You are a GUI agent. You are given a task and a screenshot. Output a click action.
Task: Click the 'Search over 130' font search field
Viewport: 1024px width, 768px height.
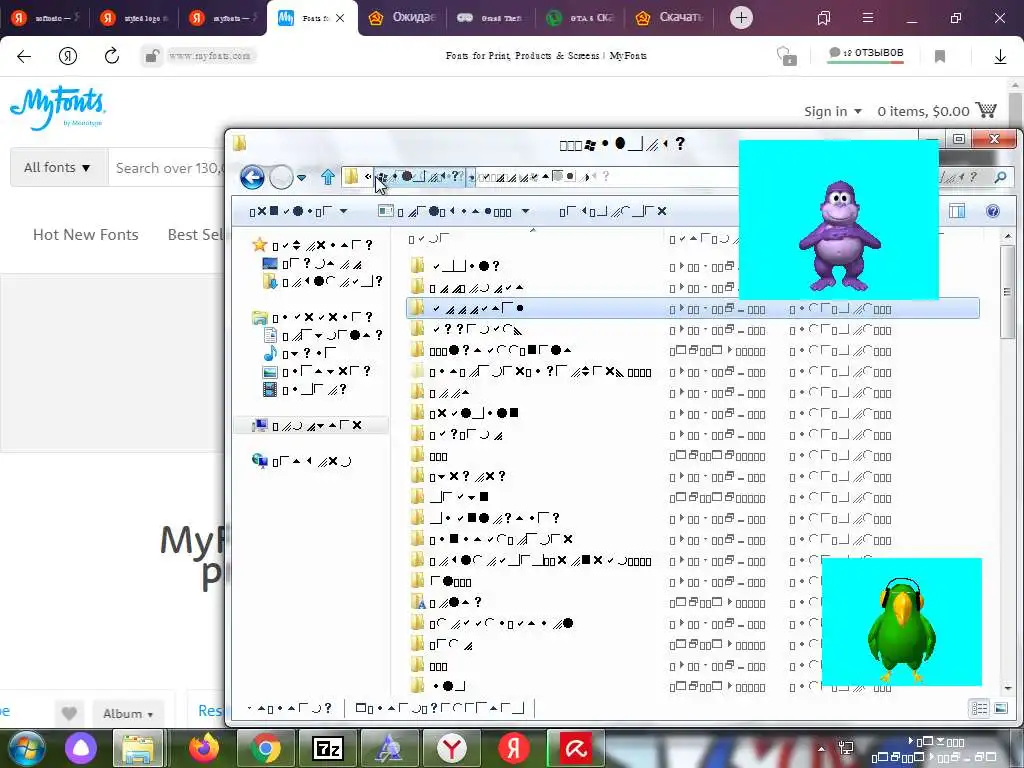tap(167, 168)
